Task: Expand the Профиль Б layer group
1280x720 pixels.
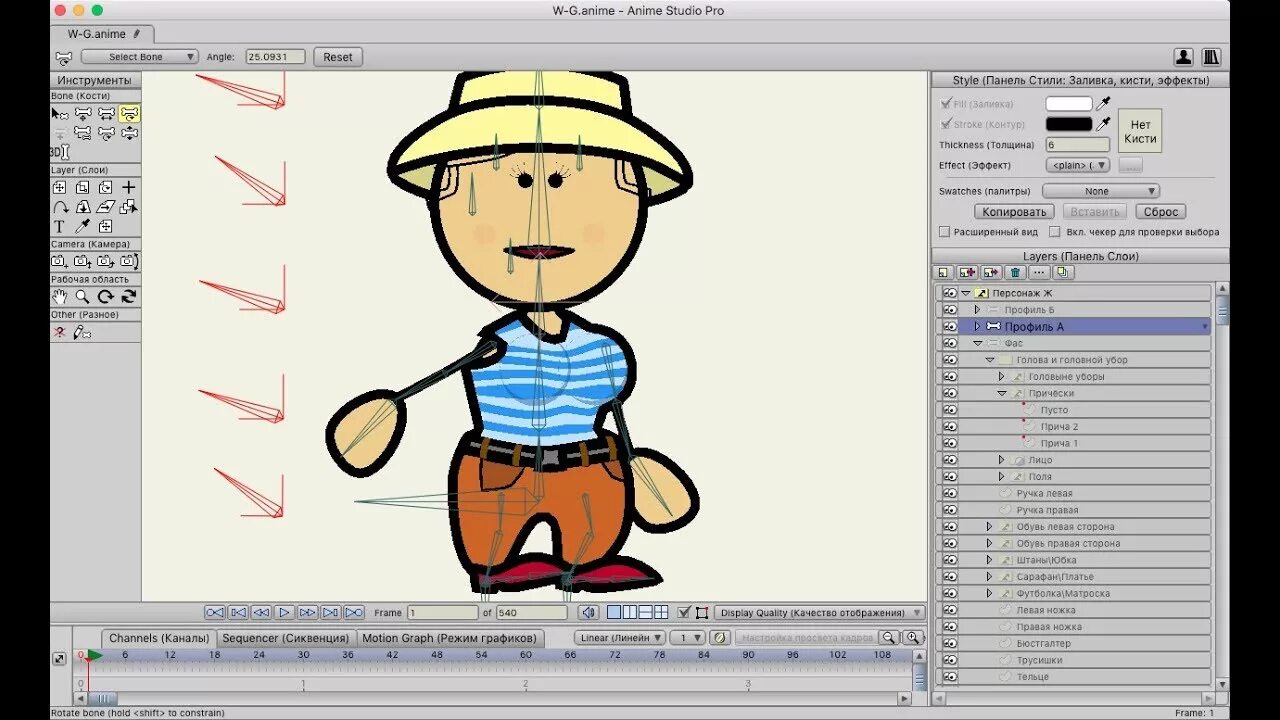Action: tap(978, 310)
